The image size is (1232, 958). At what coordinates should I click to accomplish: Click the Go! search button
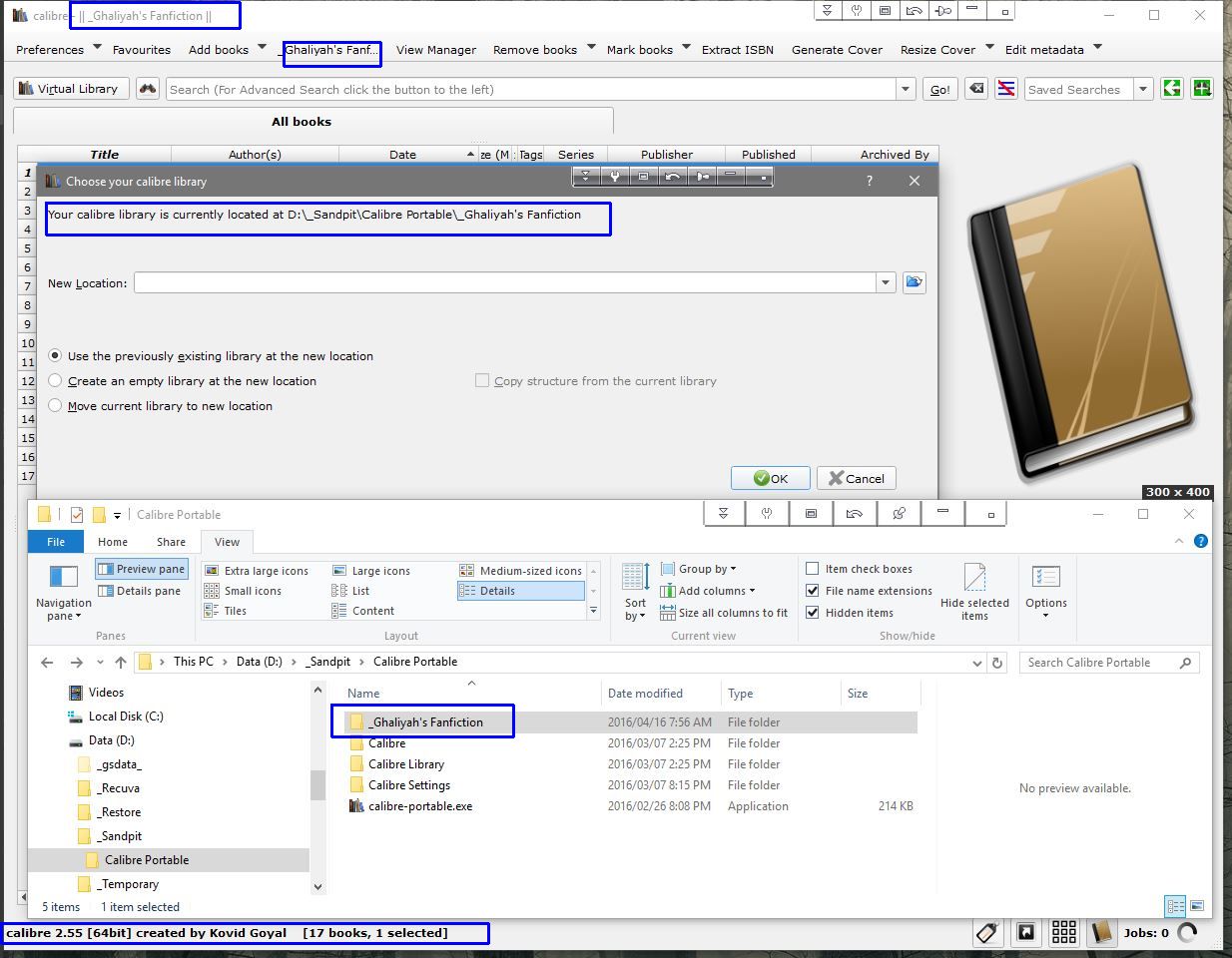[x=939, y=89]
